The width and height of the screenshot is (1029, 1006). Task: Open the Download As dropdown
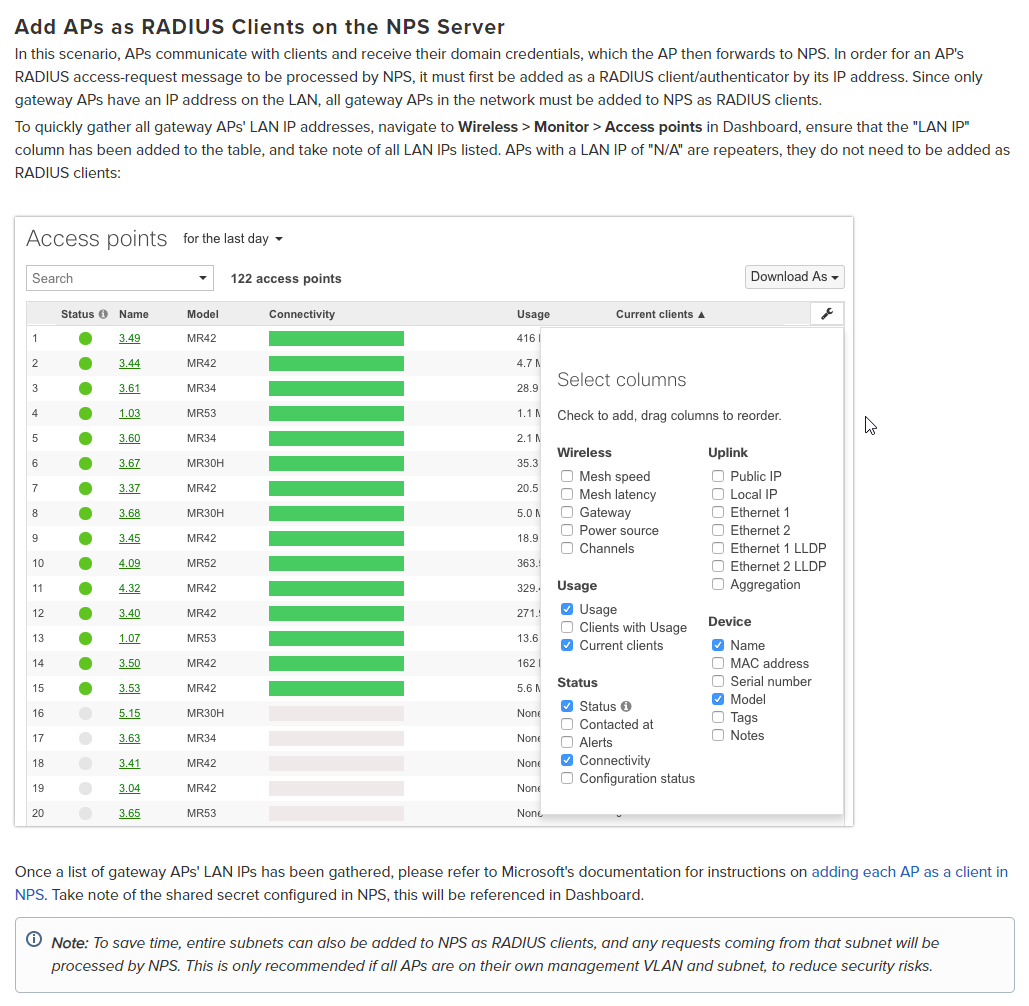click(x=795, y=277)
